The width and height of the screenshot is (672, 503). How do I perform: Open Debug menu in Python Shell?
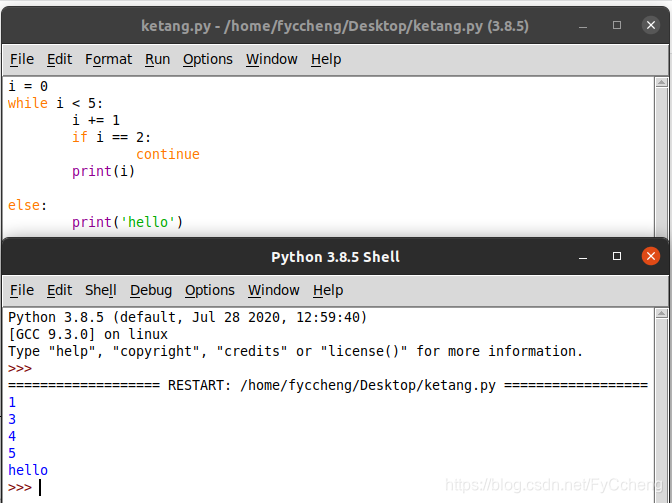click(151, 290)
